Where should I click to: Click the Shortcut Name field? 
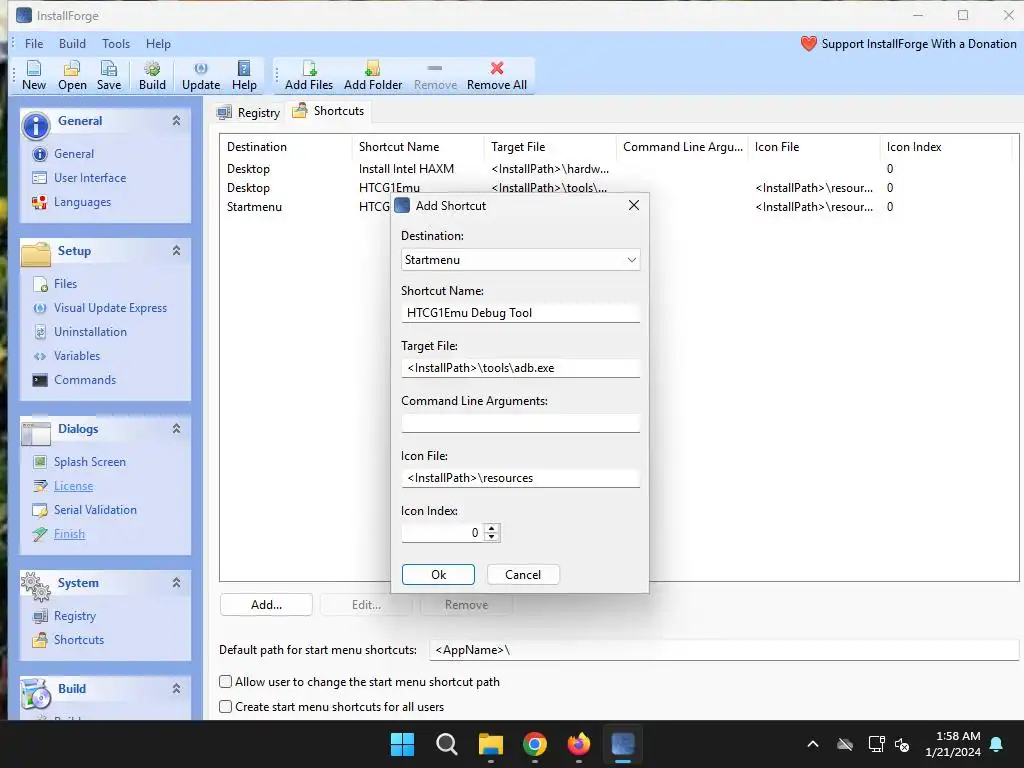coord(520,313)
